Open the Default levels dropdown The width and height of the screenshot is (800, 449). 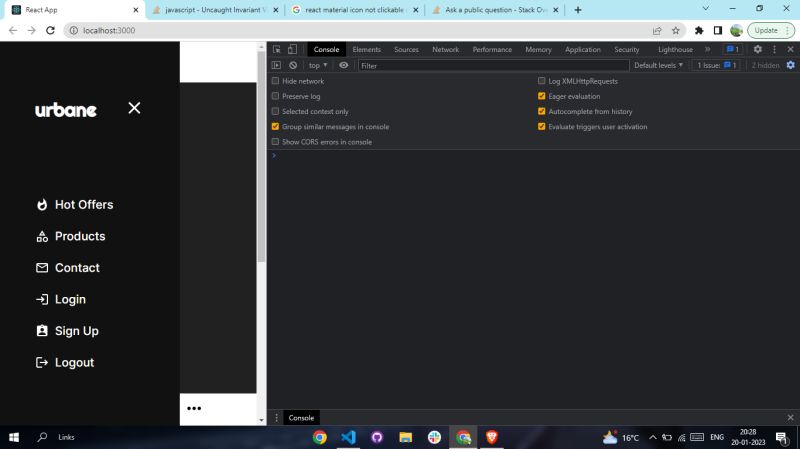(x=658, y=65)
